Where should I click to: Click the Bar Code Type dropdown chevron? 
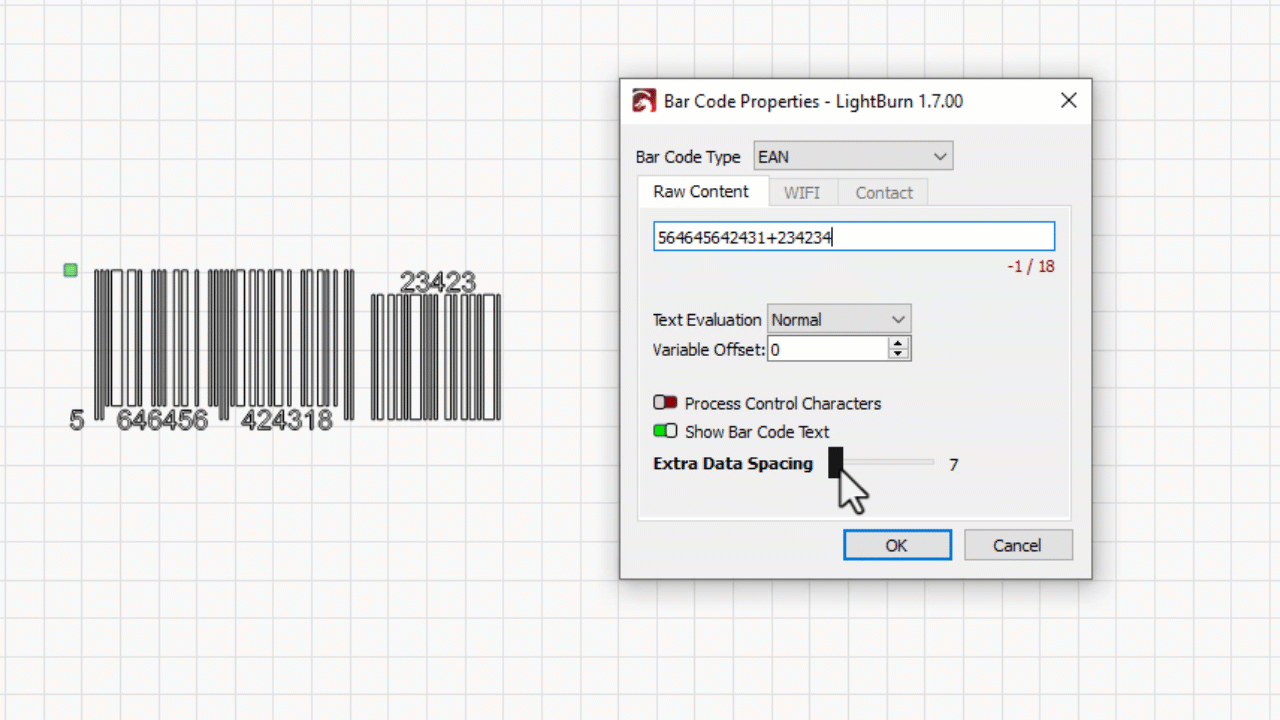click(939, 156)
